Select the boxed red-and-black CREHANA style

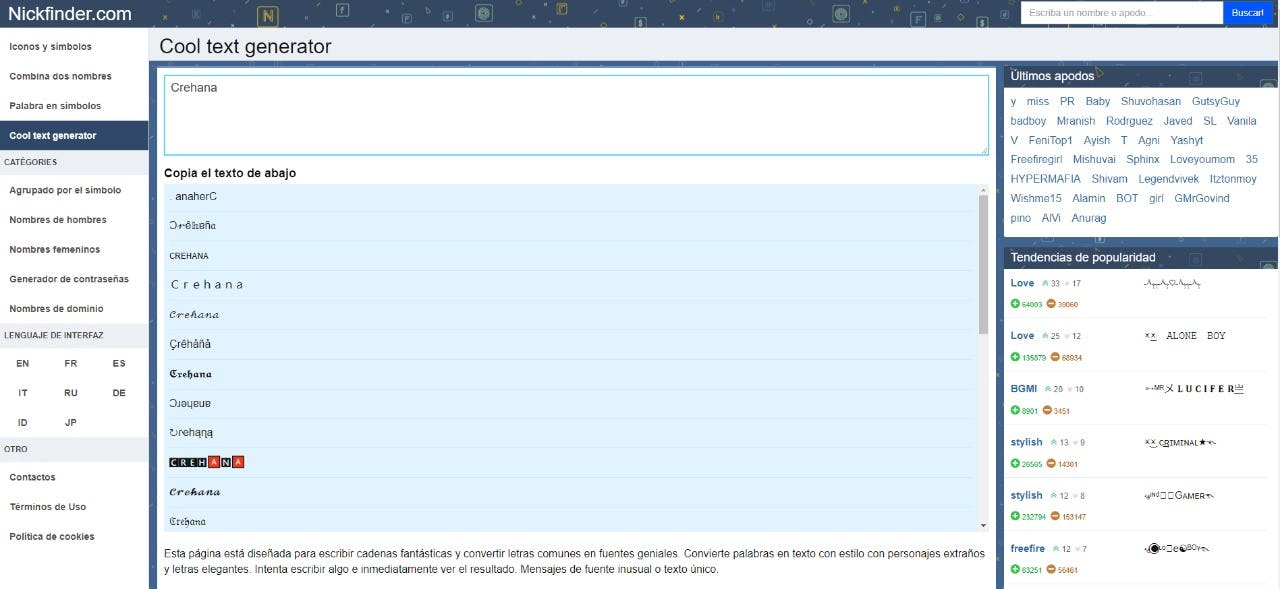(x=207, y=462)
